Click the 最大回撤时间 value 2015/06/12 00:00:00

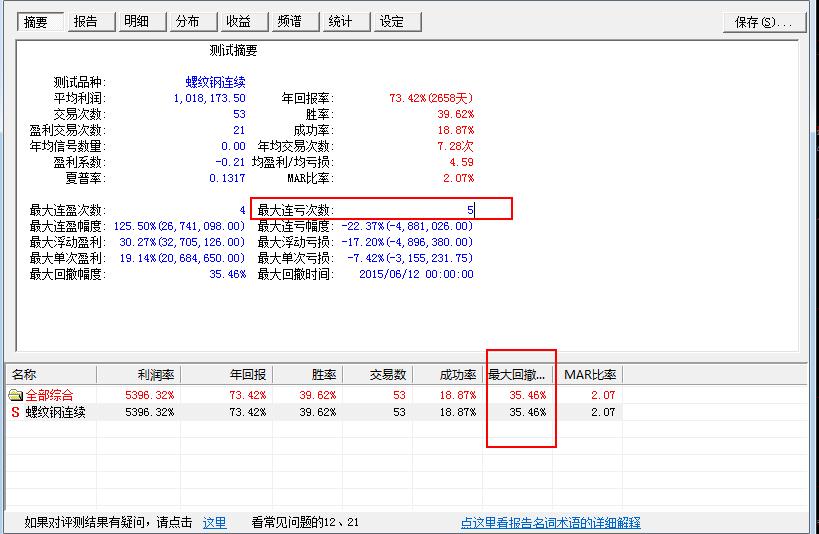pos(416,274)
